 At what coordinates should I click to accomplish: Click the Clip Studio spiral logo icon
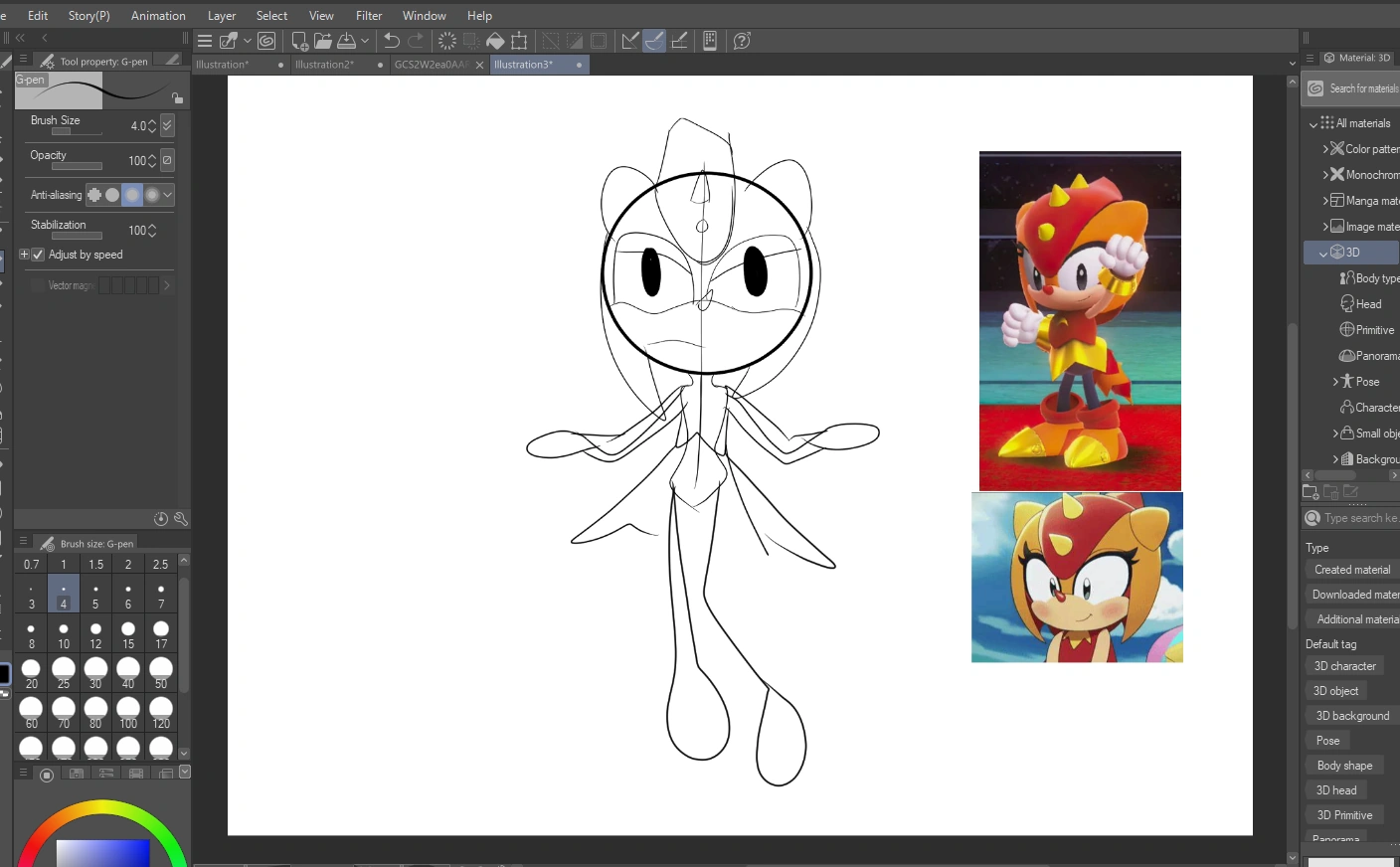point(266,41)
